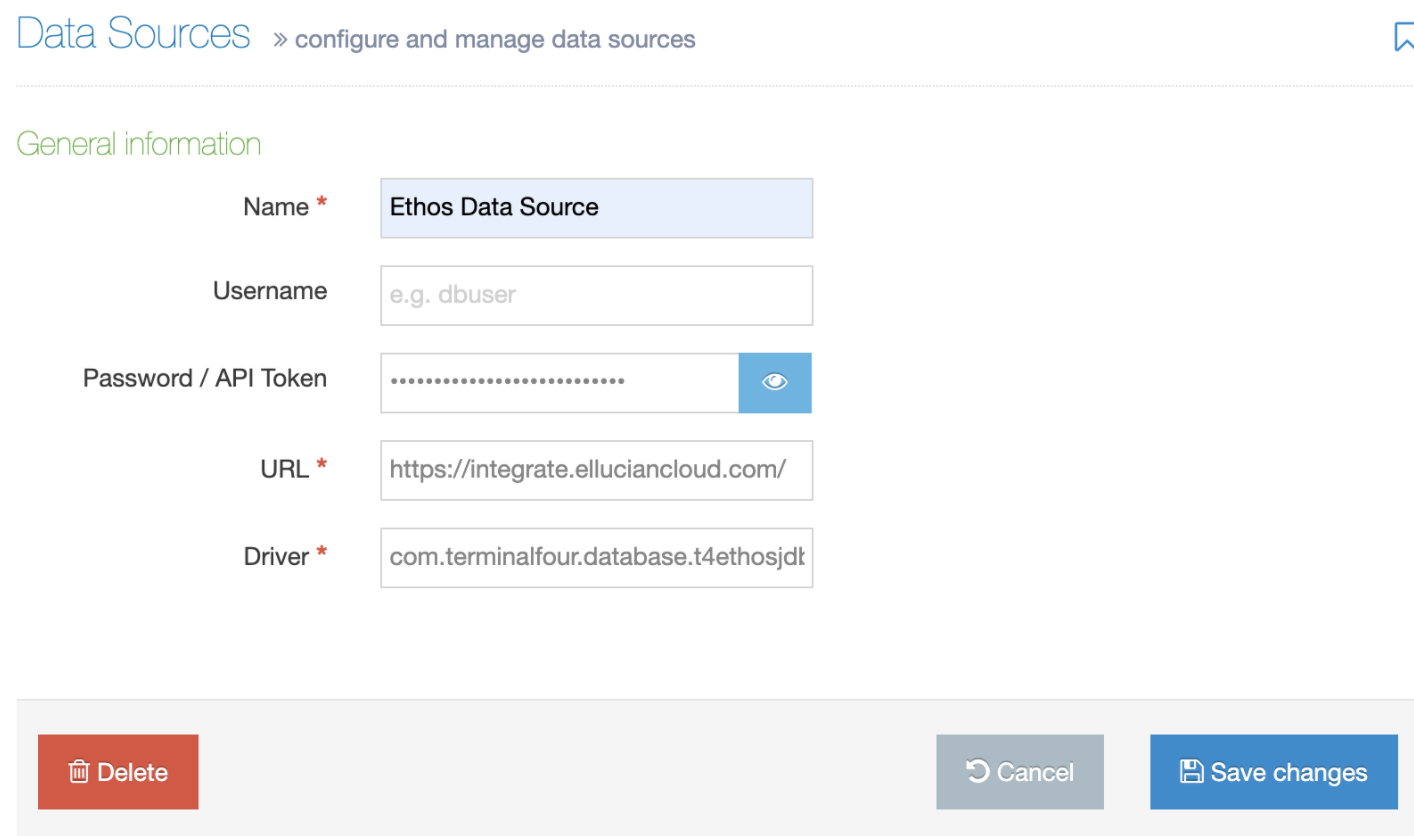Screen dimensions: 1414x836
Task: Click the red asterisk next to URL
Action: coord(321,461)
